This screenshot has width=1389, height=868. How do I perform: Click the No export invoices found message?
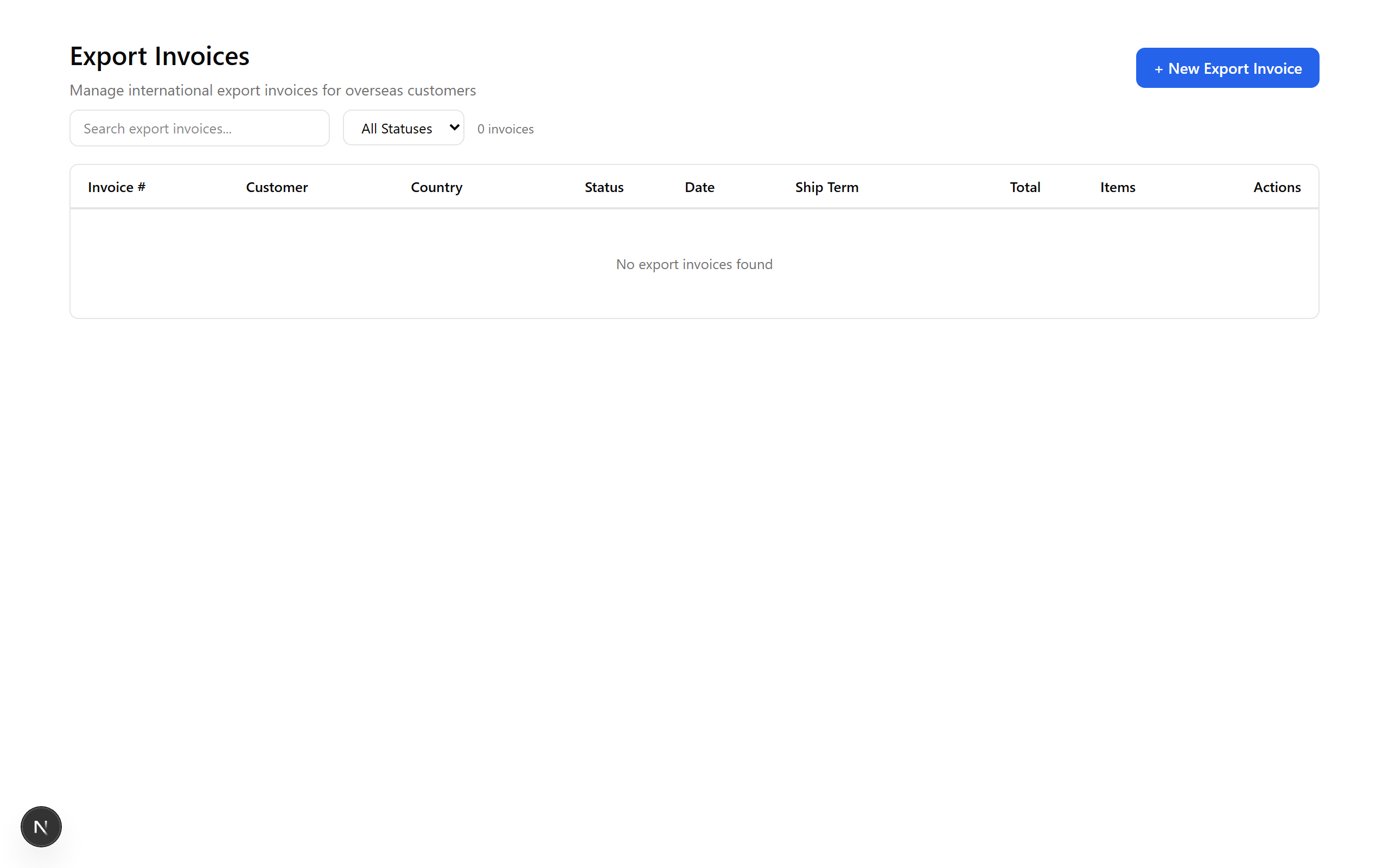pyautogui.click(x=694, y=264)
